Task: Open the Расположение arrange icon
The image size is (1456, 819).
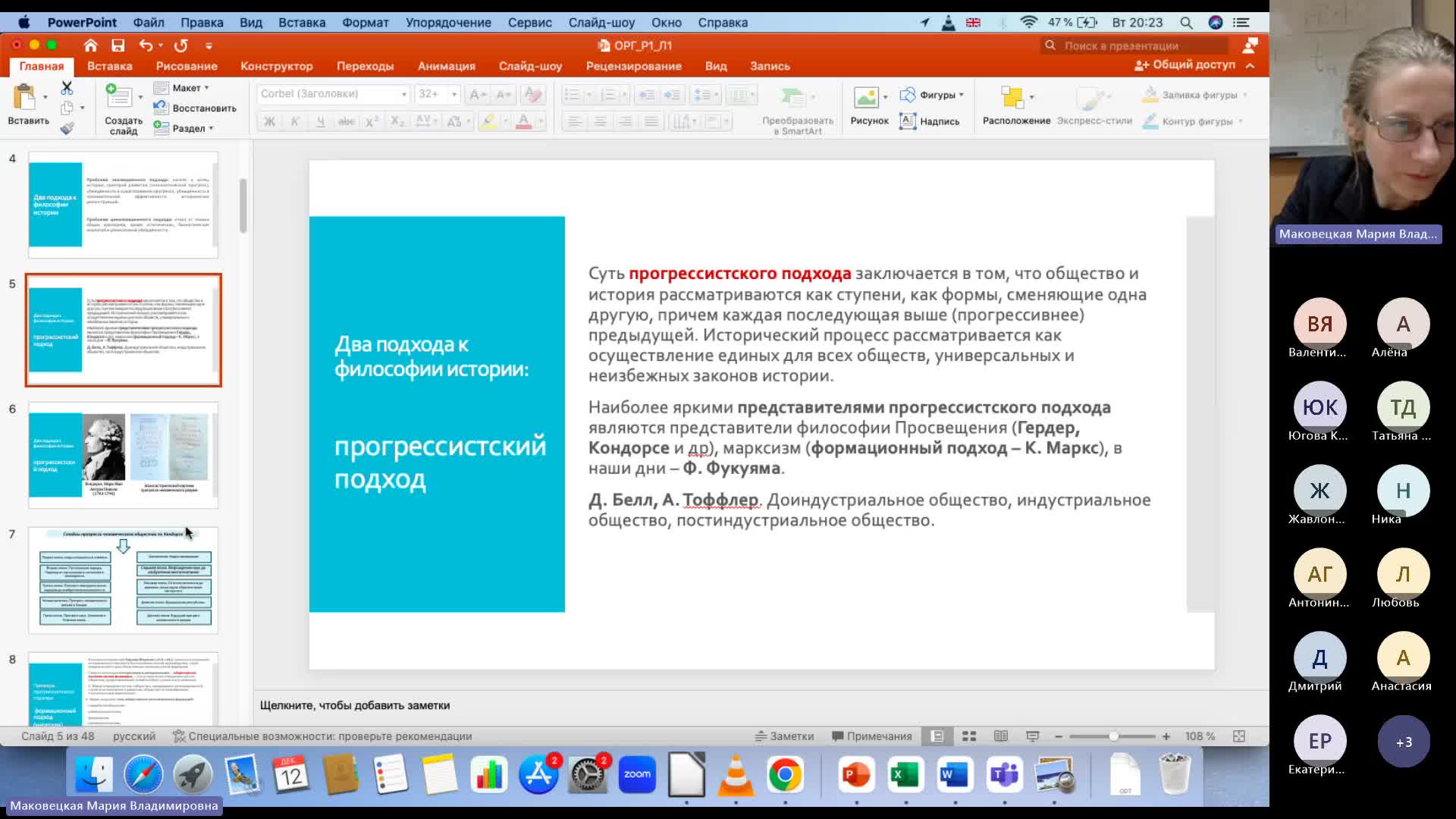Action: coord(1012,97)
